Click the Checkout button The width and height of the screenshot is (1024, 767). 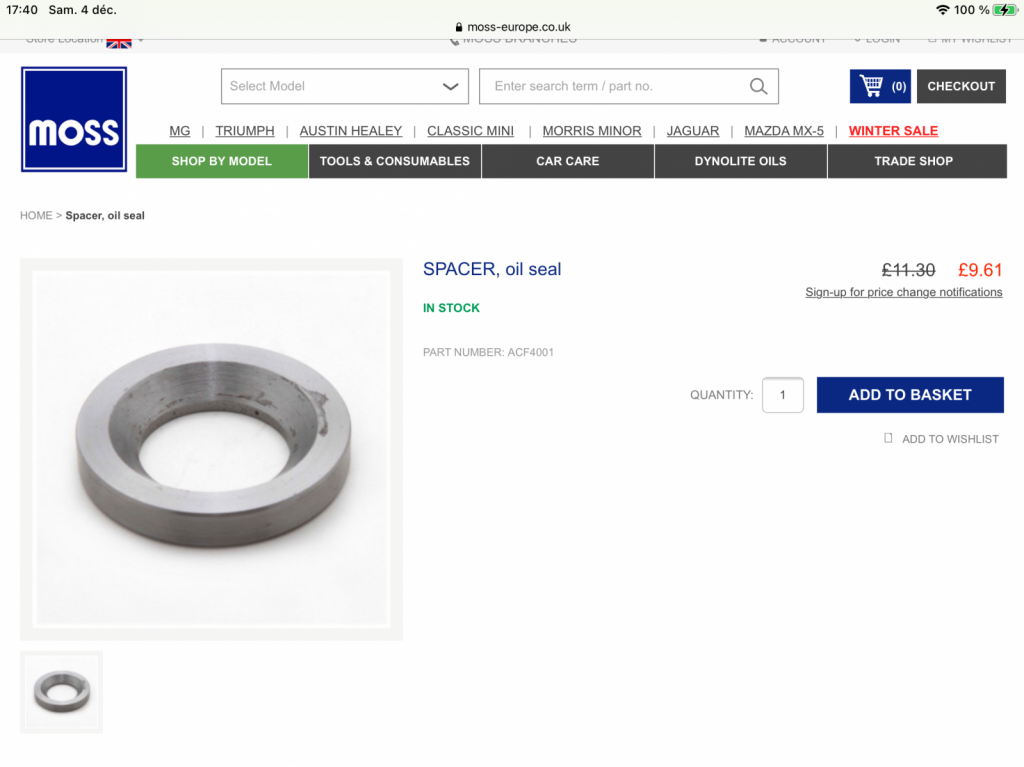click(x=961, y=86)
